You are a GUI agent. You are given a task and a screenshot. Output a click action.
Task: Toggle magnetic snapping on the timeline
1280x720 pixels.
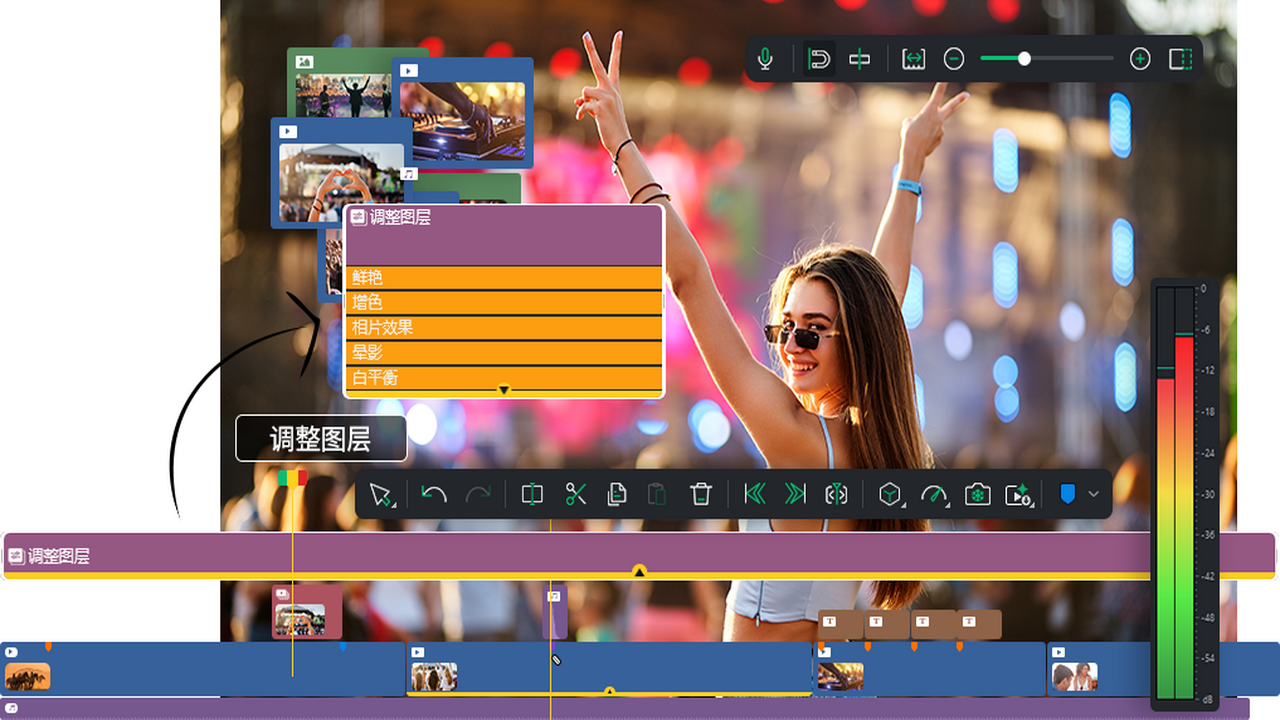tap(819, 60)
